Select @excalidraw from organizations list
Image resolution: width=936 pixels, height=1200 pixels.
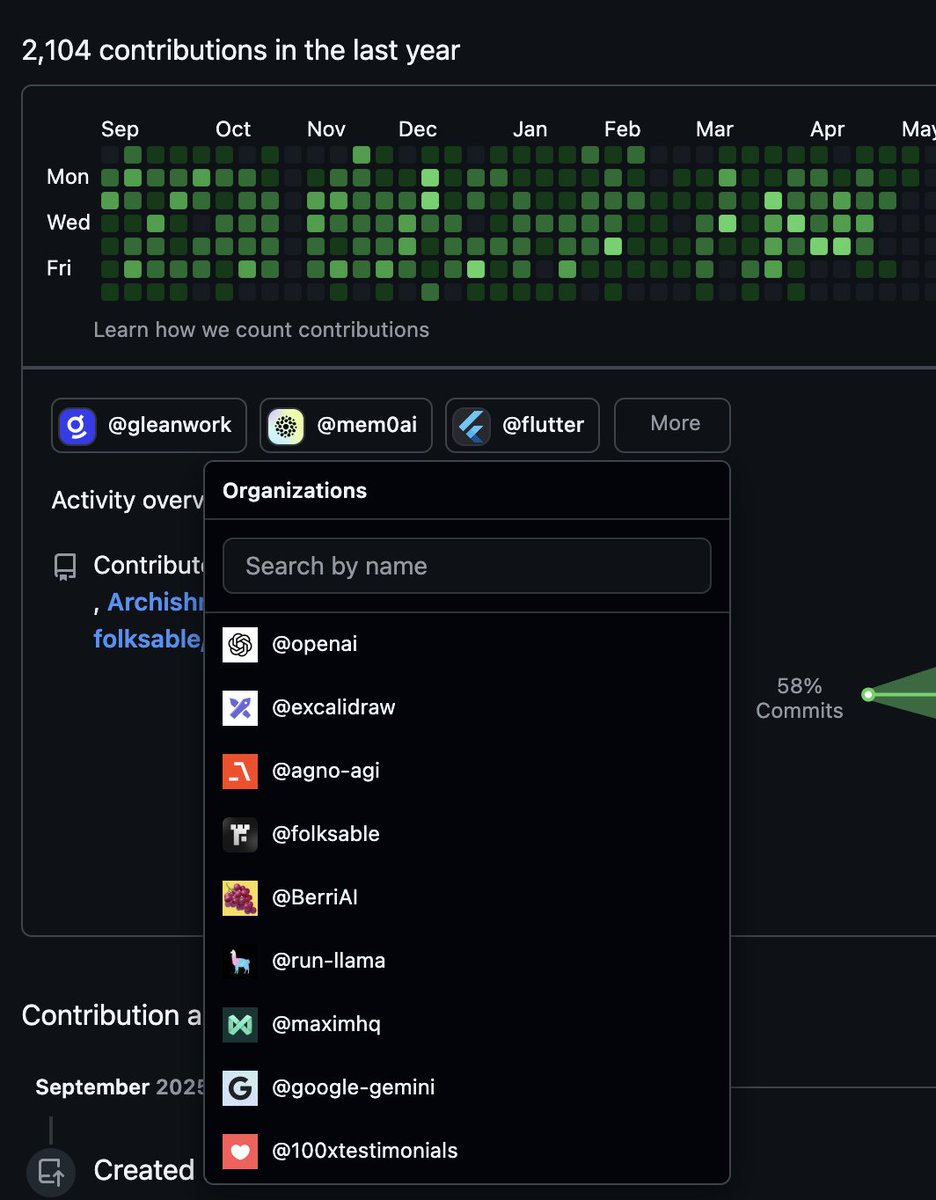coord(467,708)
